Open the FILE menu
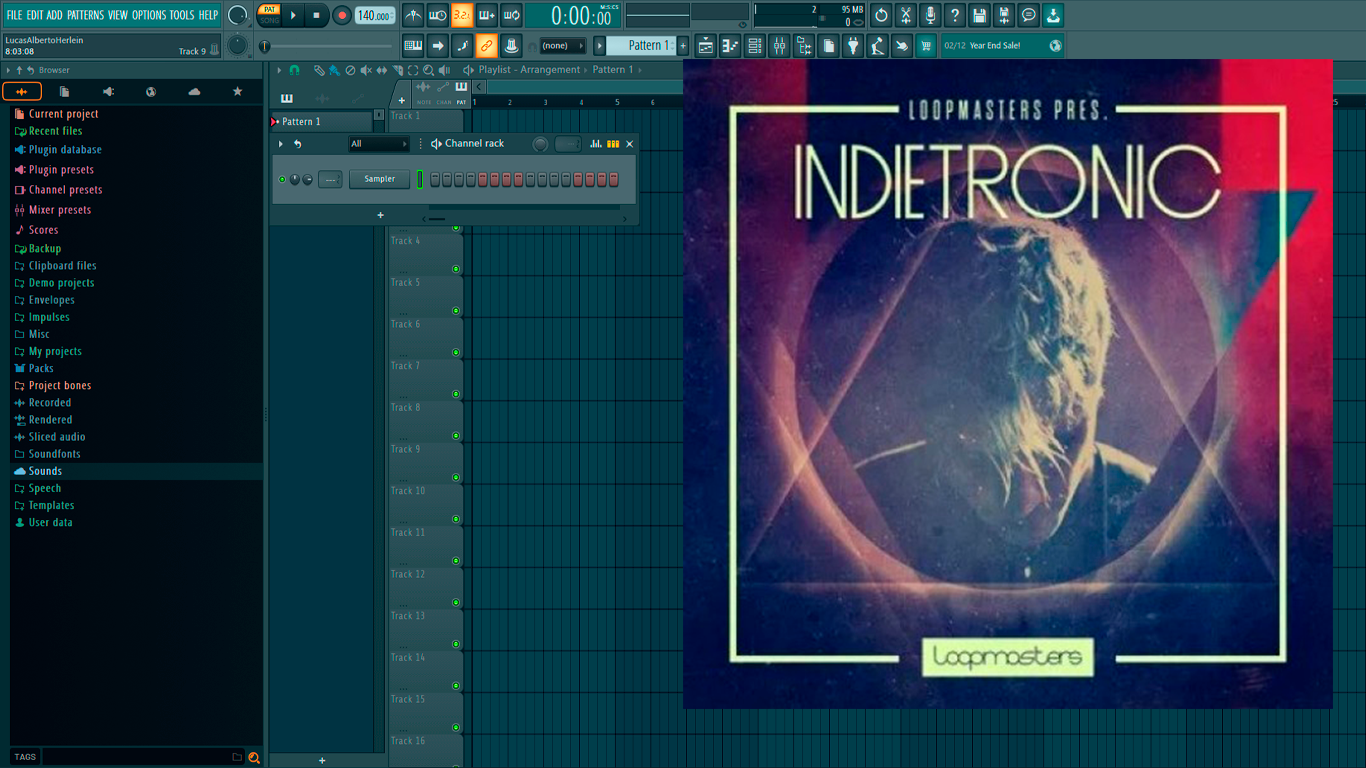 coord(14,15)
